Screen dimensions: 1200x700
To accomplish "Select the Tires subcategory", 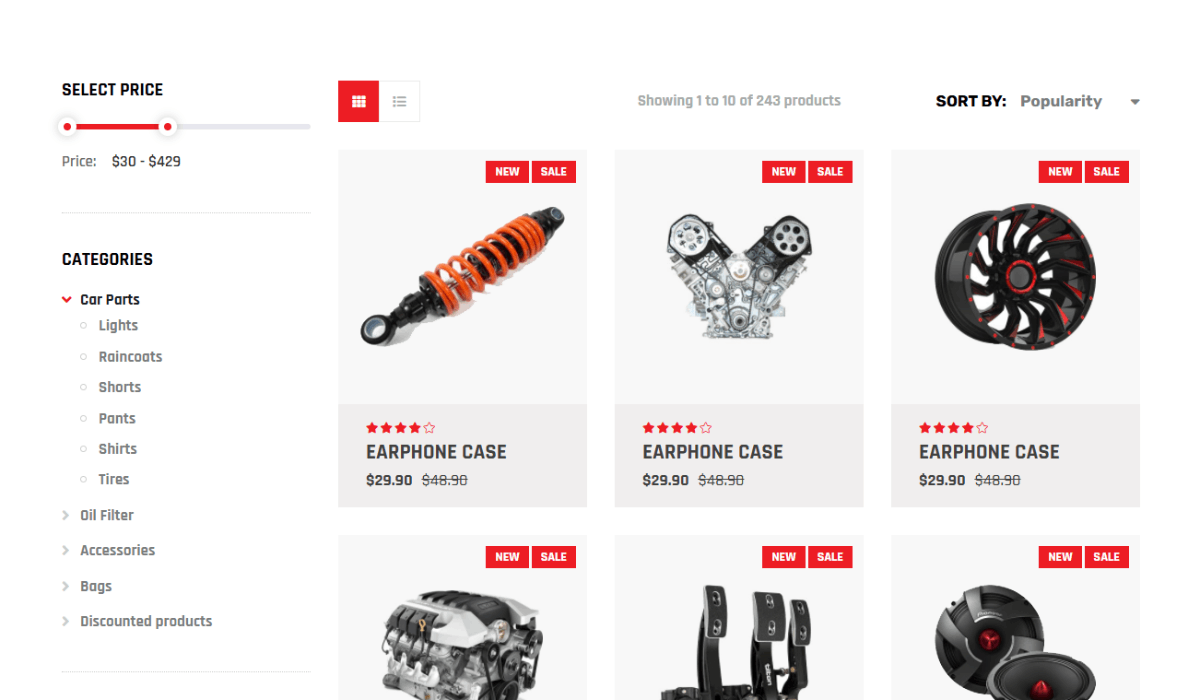I will 114,479.
